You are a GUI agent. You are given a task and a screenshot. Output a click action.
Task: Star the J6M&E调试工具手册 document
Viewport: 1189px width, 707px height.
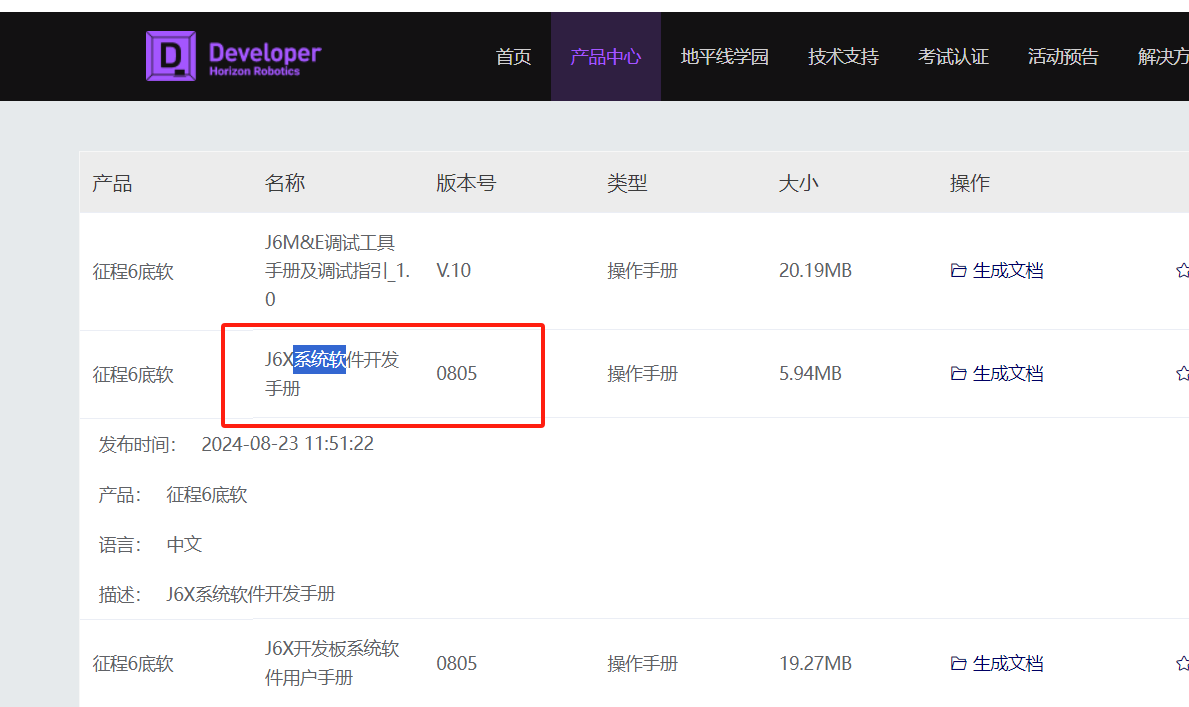point(1182,271)
